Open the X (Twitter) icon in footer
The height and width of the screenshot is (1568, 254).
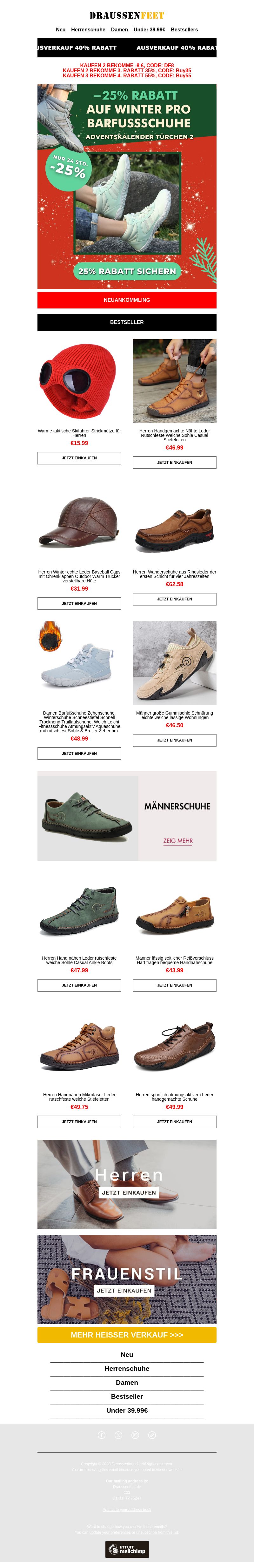tap(119, 1435)
